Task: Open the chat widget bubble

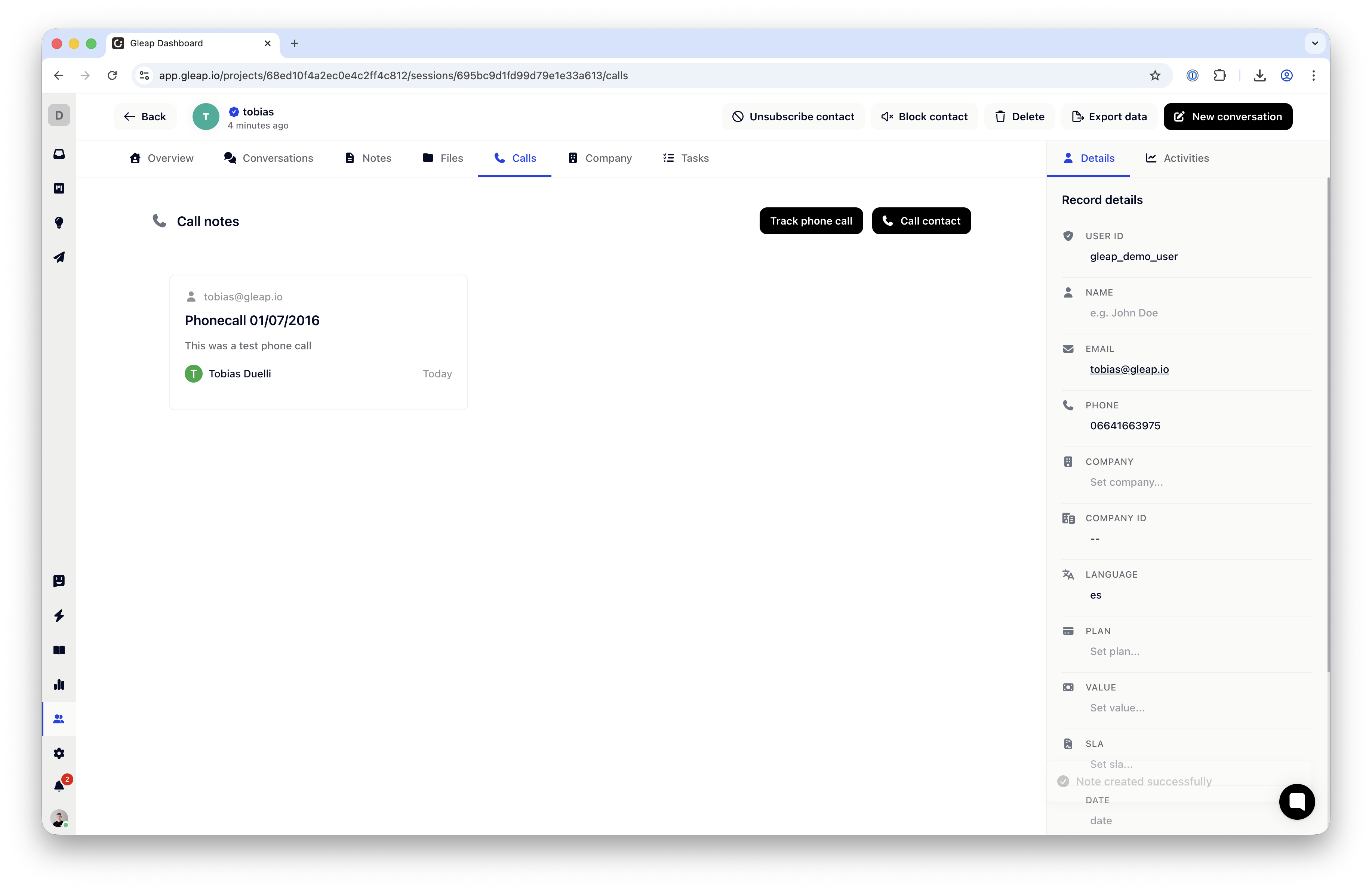Action: 1296,801
